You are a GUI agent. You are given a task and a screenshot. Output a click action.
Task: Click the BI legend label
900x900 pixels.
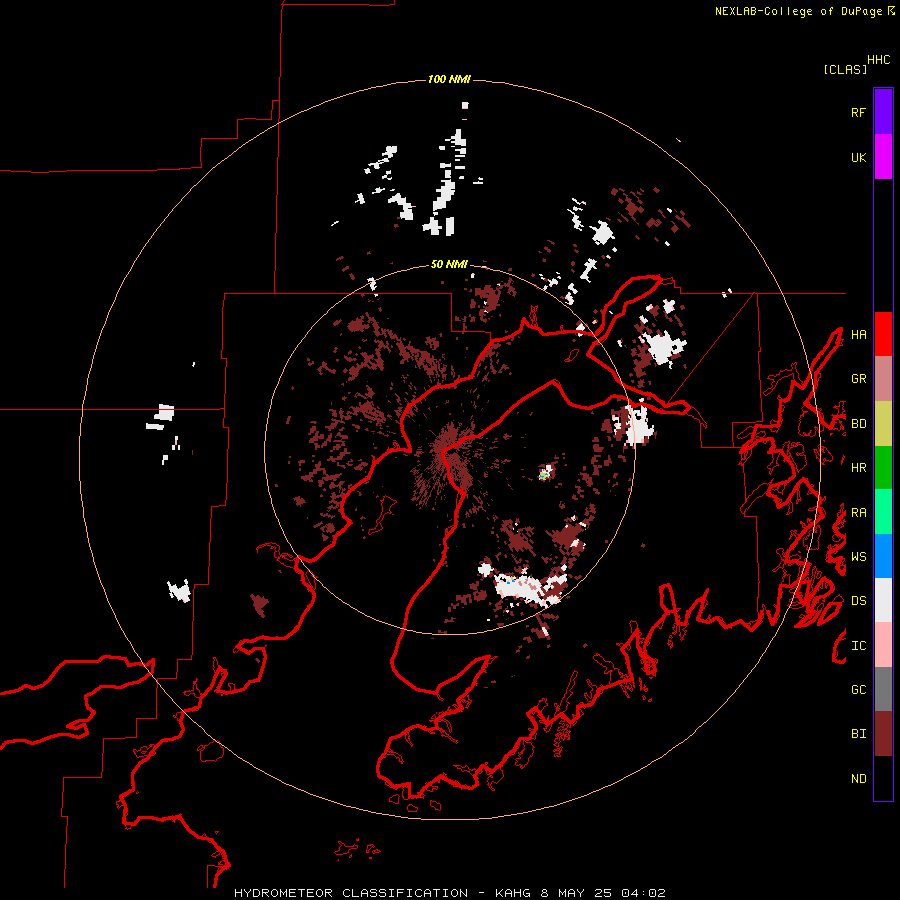859,734
